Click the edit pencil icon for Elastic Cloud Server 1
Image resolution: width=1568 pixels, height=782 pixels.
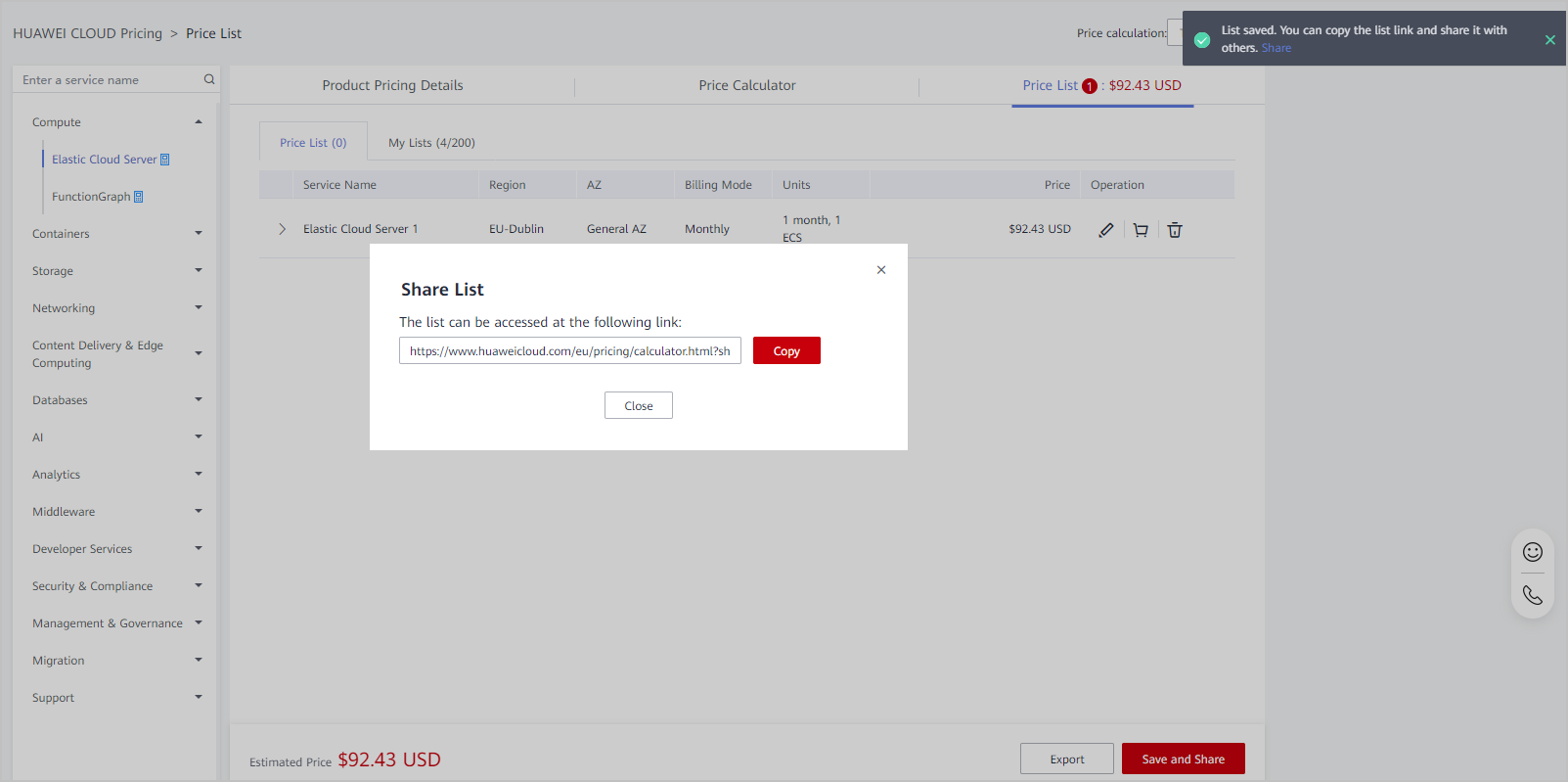click(x=1106, y=230)
